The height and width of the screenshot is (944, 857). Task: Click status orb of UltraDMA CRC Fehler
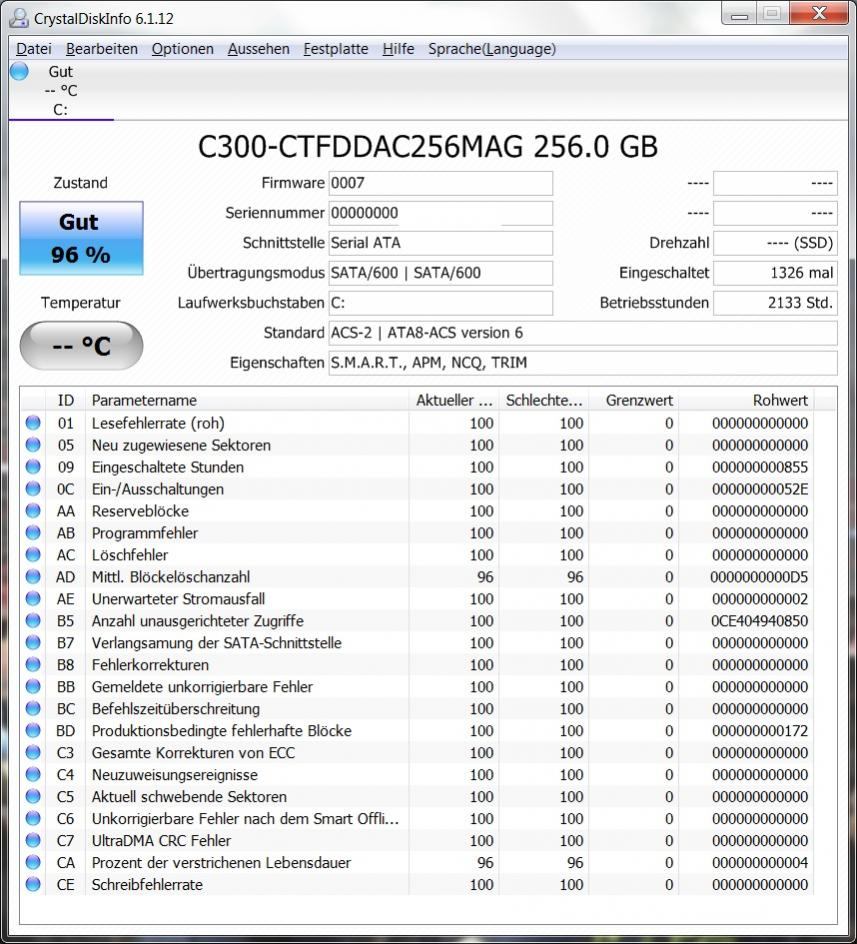[x=33, y=840]
